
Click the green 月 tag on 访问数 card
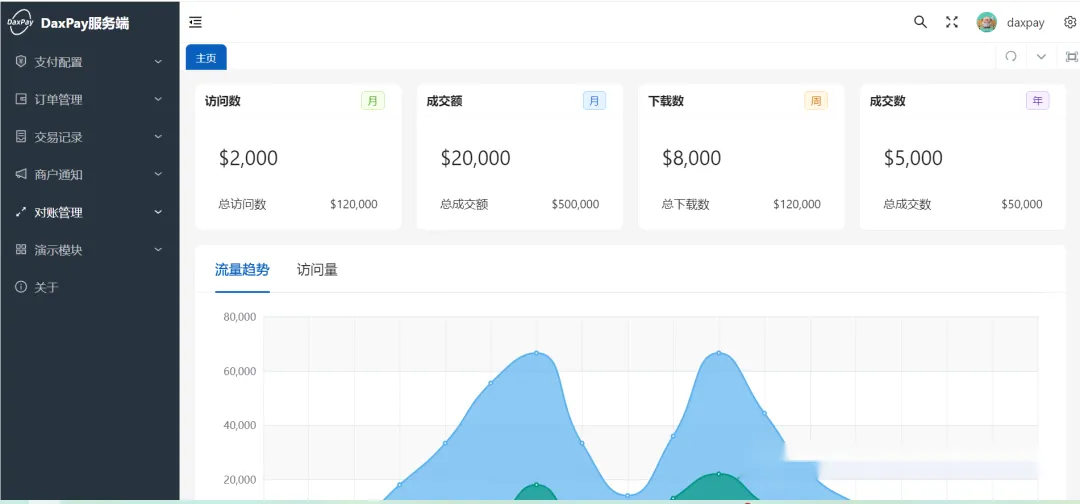coord(373,101)
